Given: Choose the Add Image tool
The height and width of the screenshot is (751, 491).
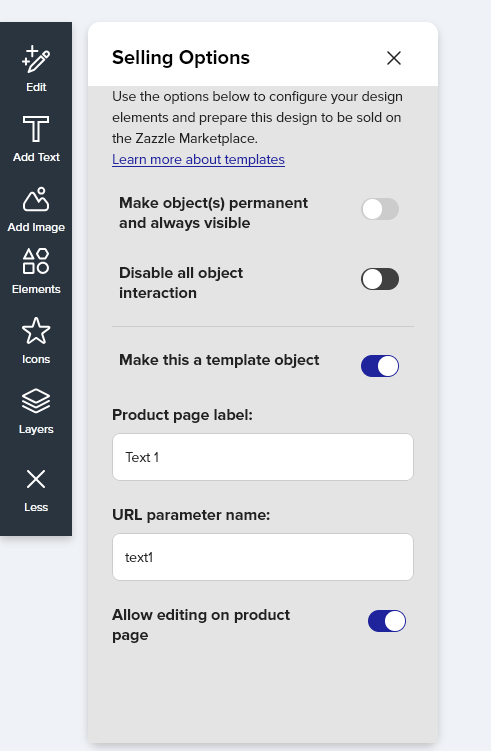Looking at the screenshot, I should 36,210.
